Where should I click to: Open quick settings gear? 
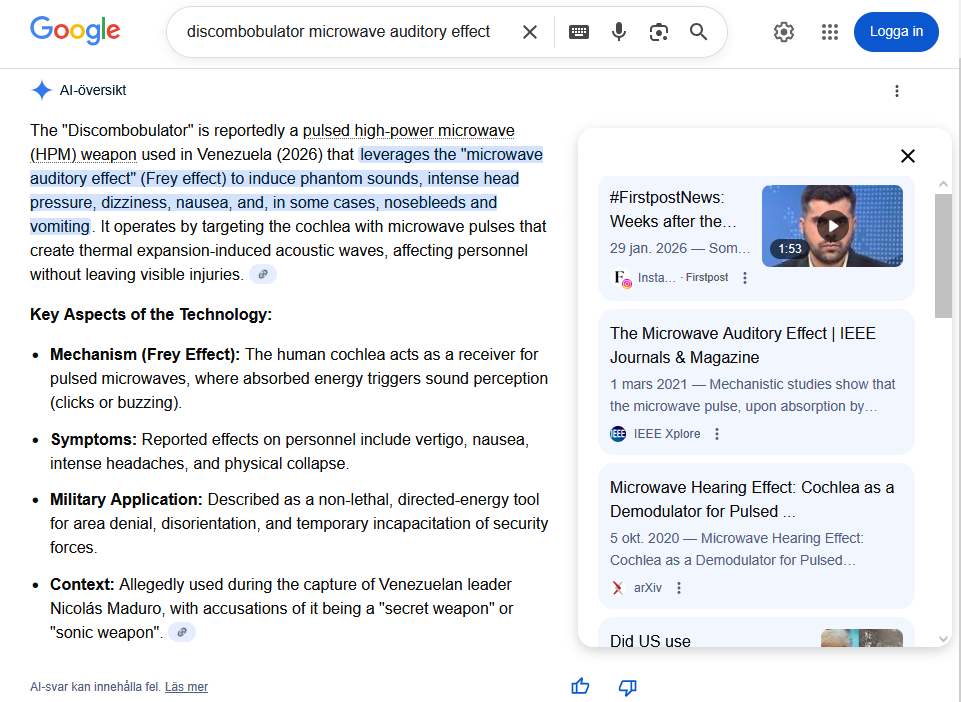[x=784, y=32]
